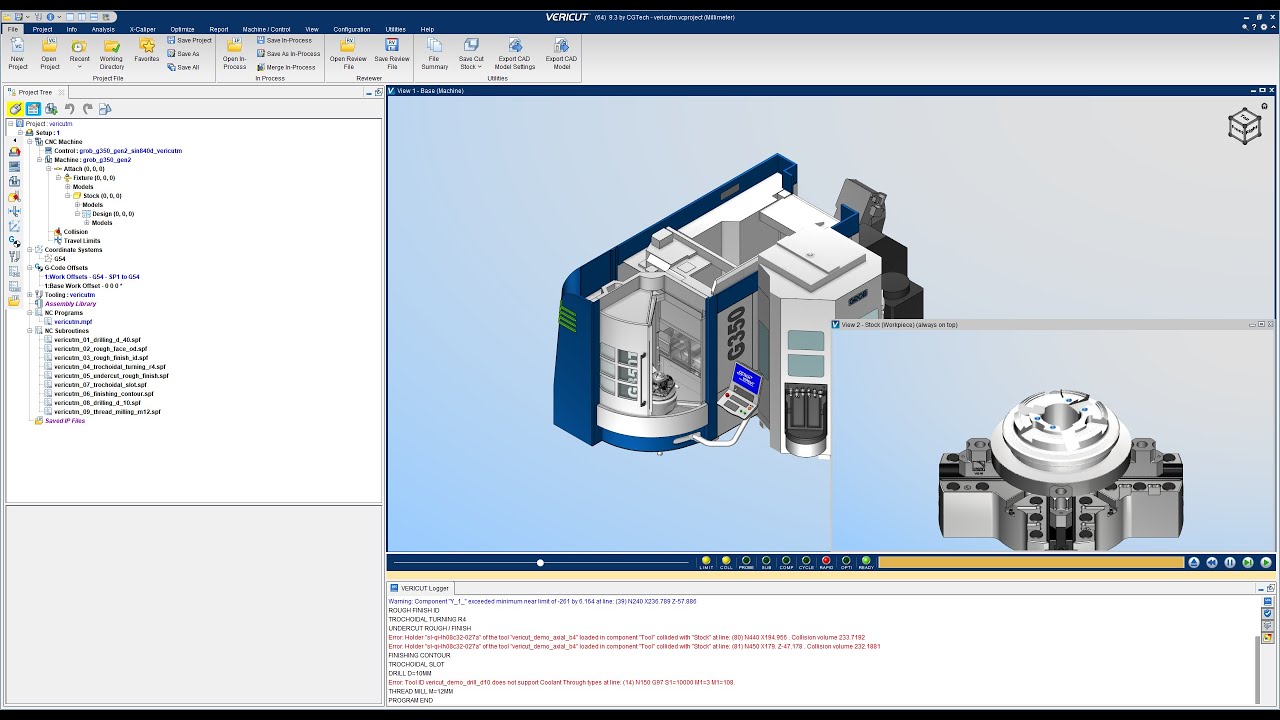Collapse the Coordinate Systems node

(29, 250)
